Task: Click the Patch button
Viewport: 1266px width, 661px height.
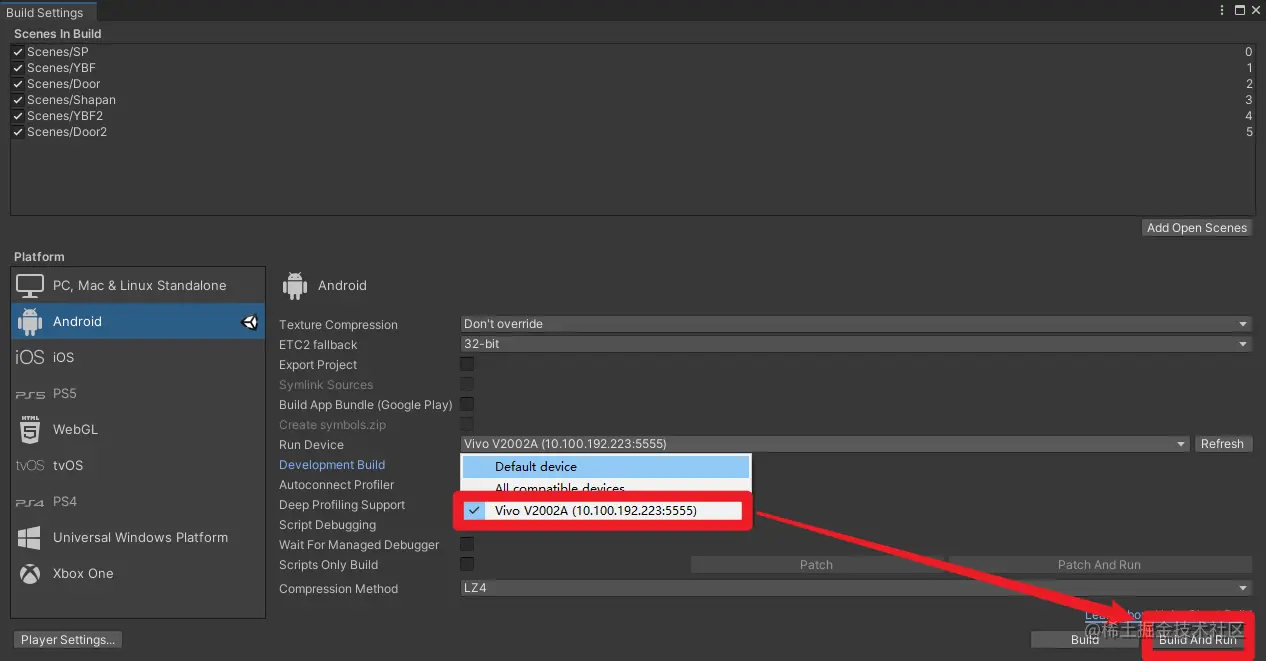Action: 817,565
